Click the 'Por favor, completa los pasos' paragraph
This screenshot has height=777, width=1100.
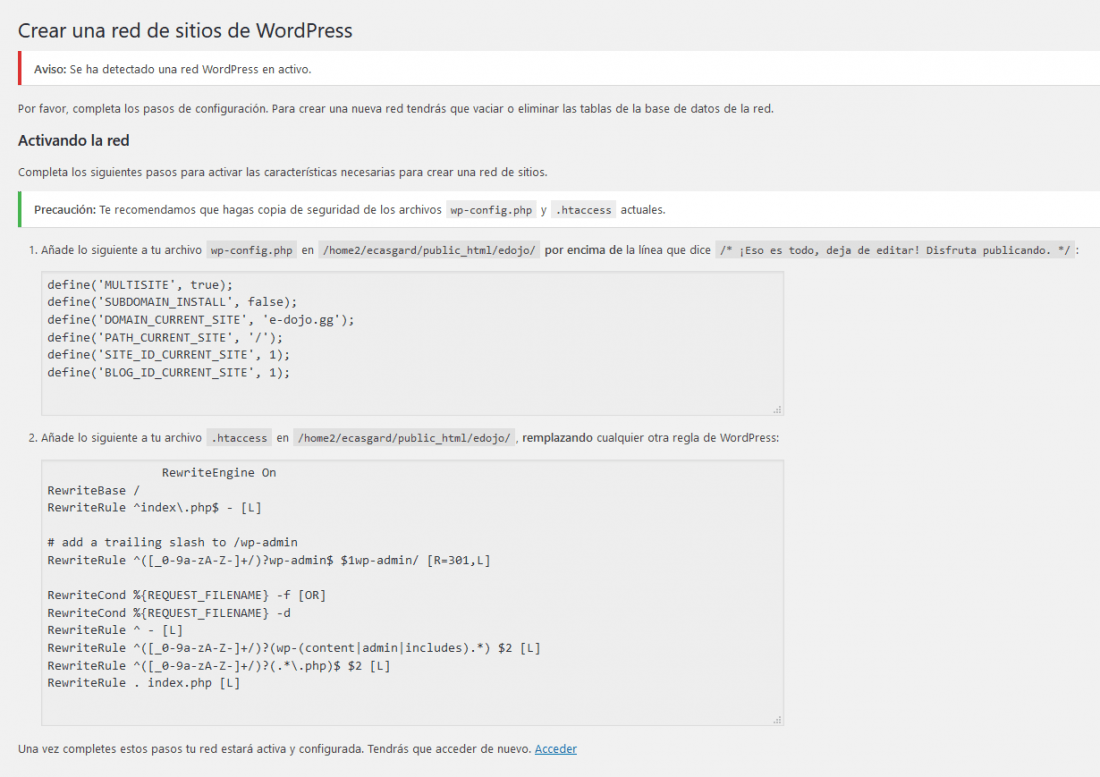point(396,109)
